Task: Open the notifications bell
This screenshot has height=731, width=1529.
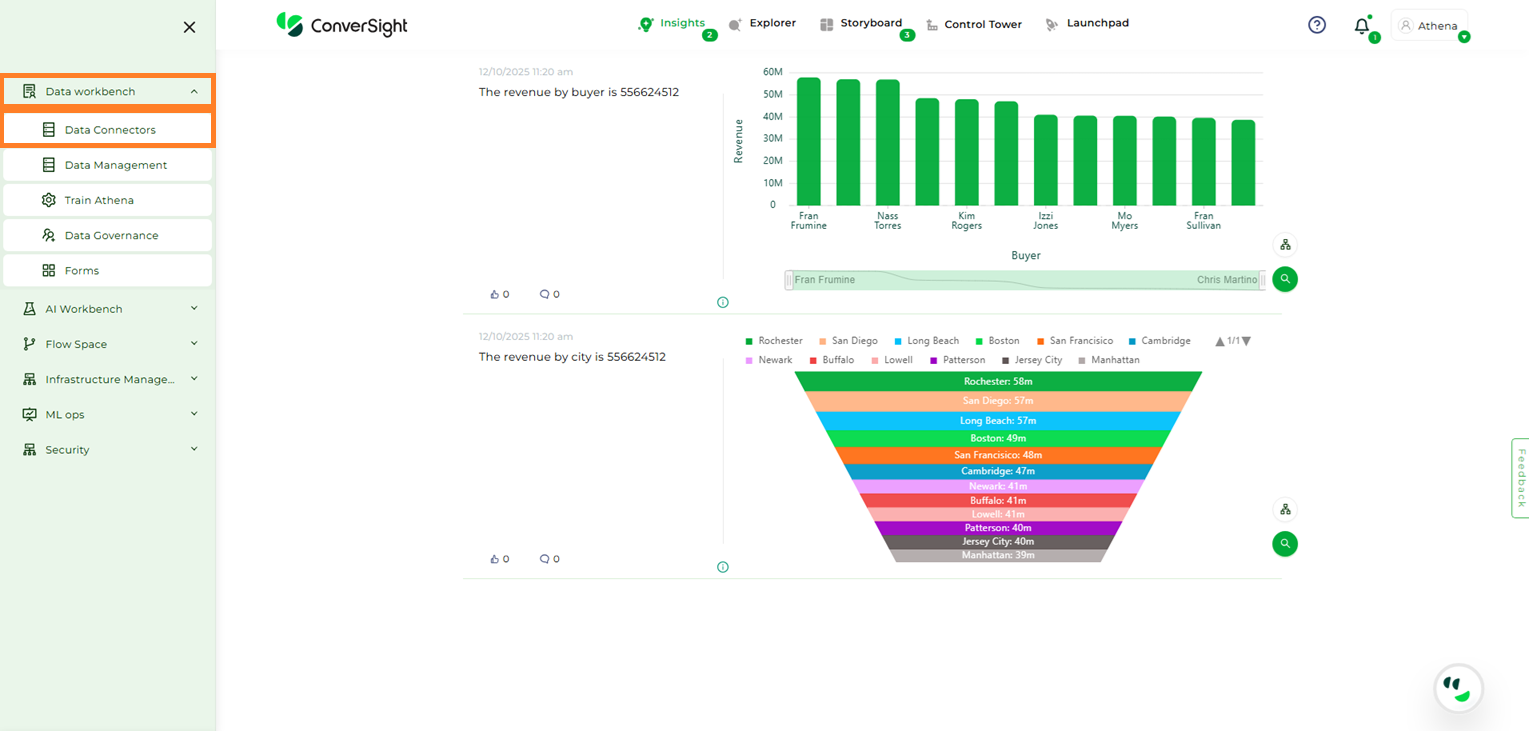Action: [1361, 26]
